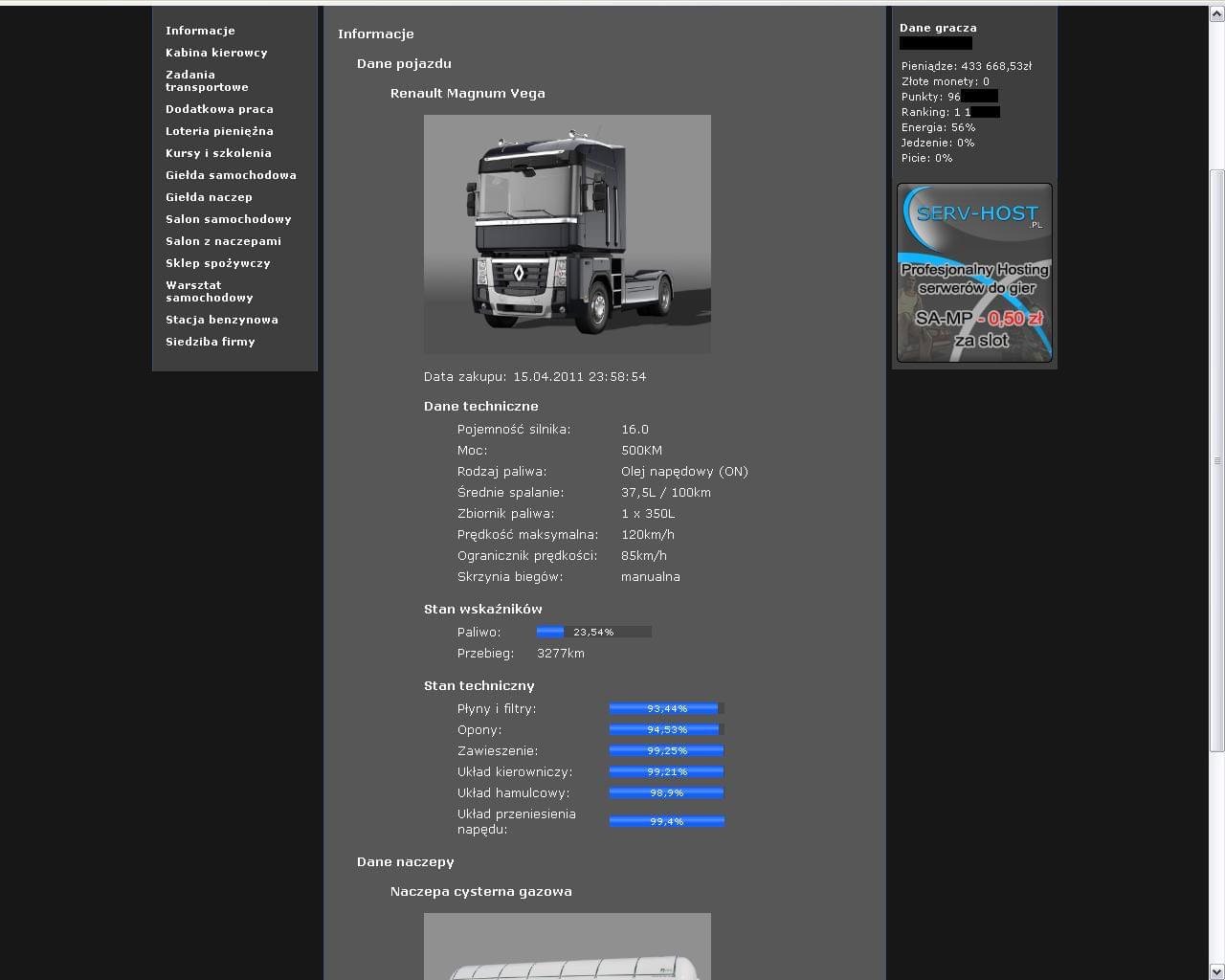The image size is (1225, 980).
Task: Open Sklep spożywczy link
Action: pos(217,263)
